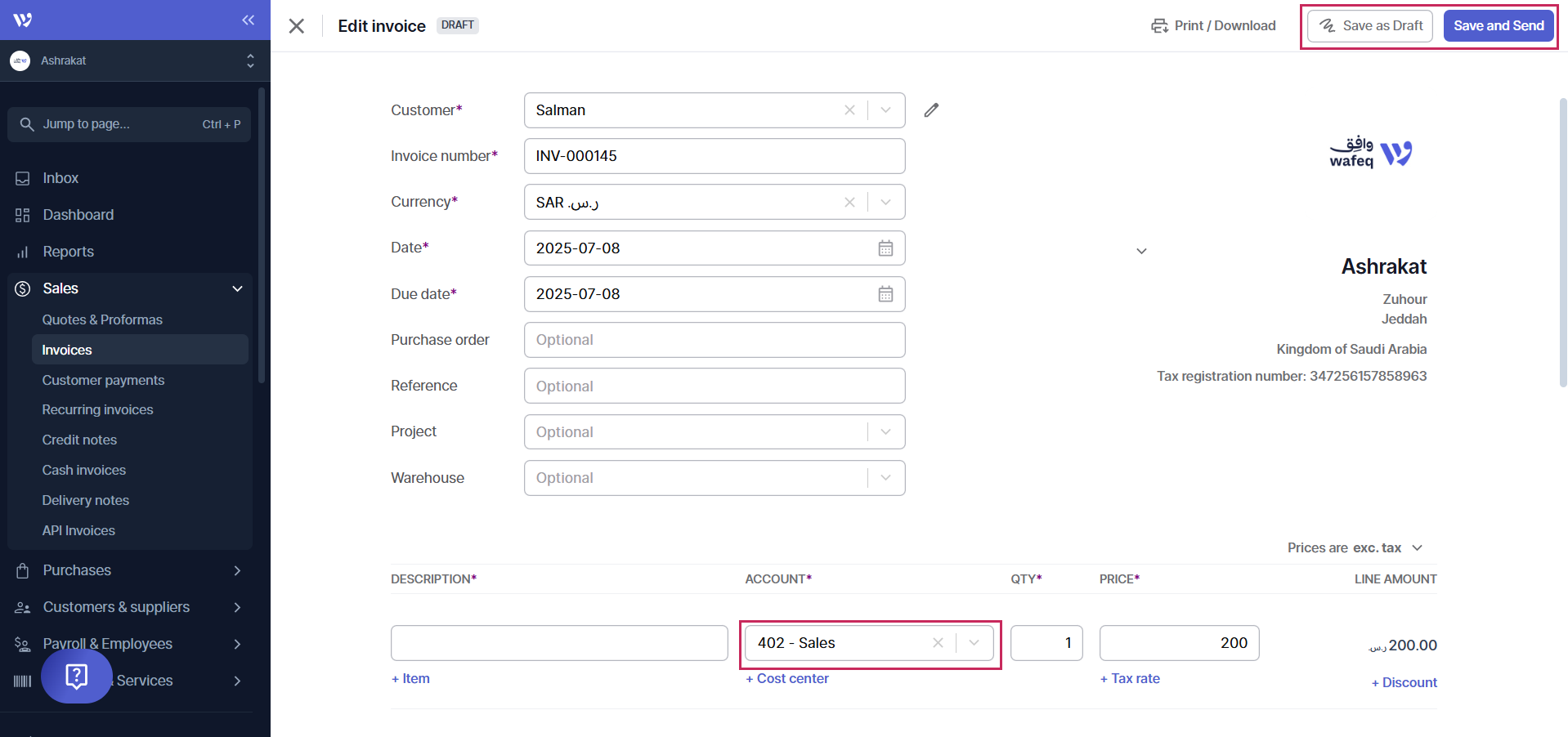Click the Print / Download button
The height and width of the screenshot is (737, 1568).
click(1213, 26)
